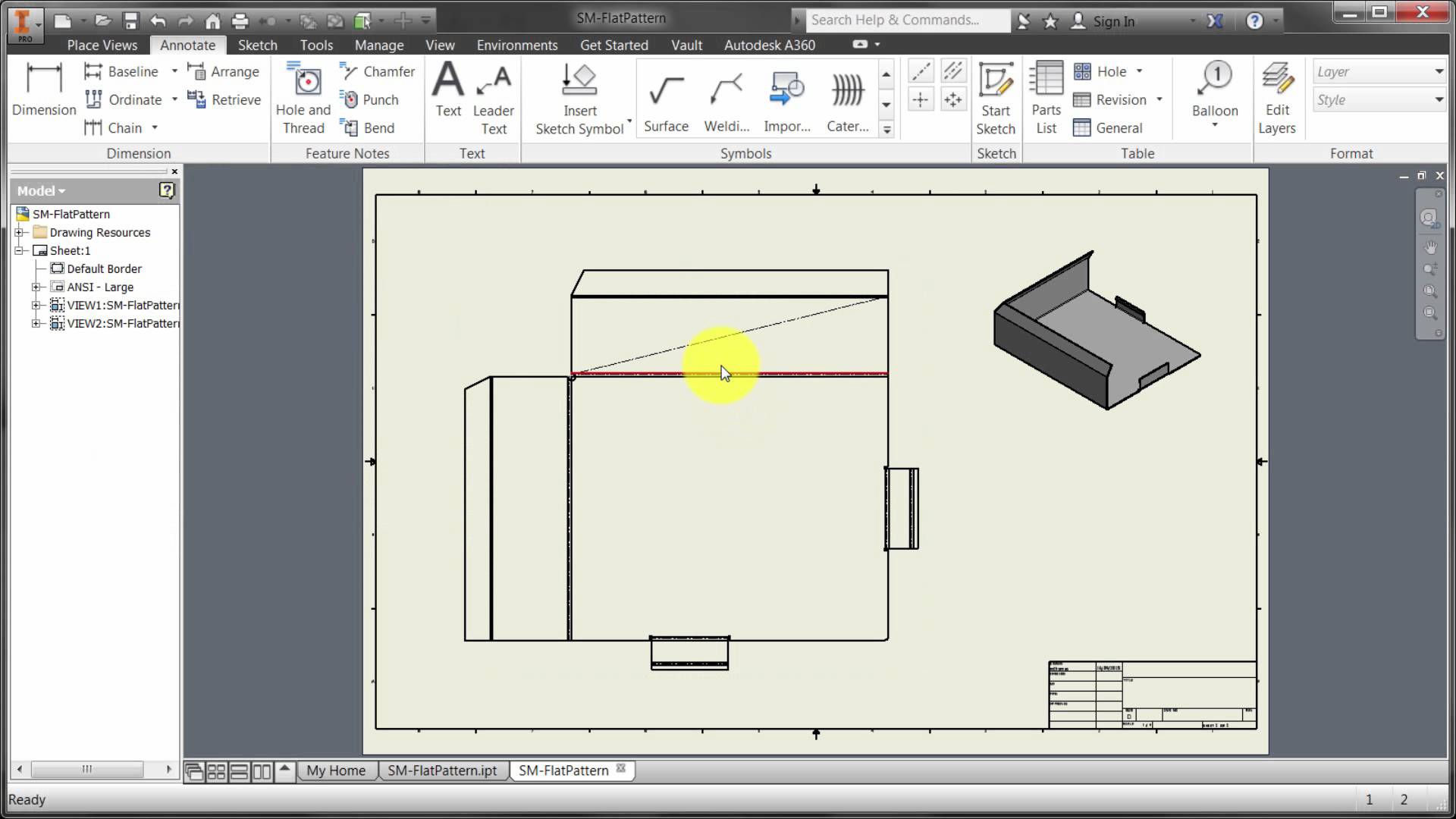Switch to the Place Views ribbon tab
Viewport: 1456px width, 819px height.
pos(102,45)
